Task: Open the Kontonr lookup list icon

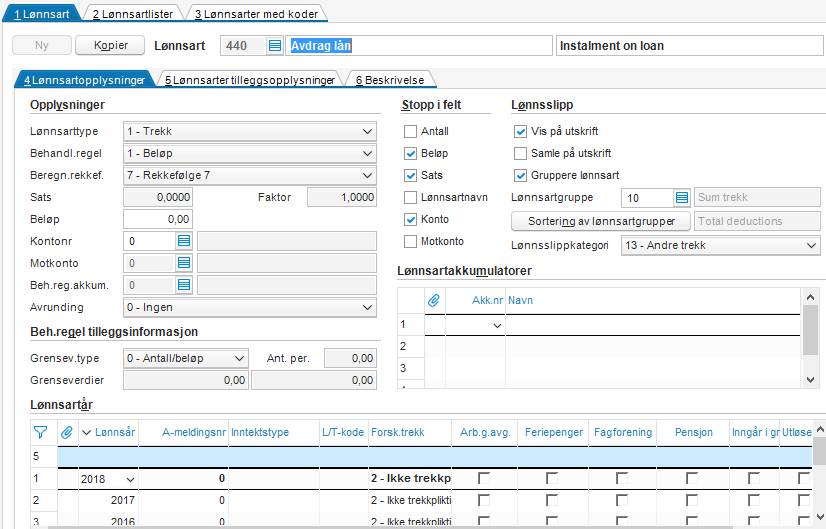Action: click(184, 241)
